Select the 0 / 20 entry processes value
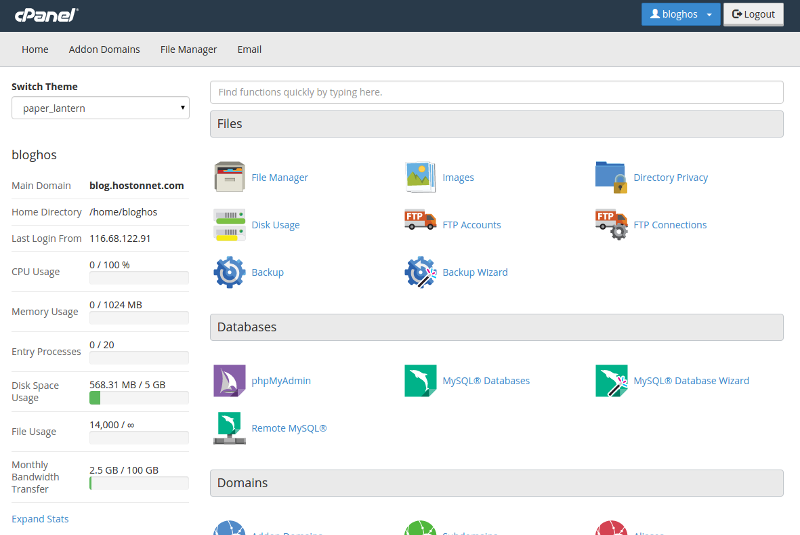Screen dimensions: 800x535 pyautogui.click(x=102, y=345)
